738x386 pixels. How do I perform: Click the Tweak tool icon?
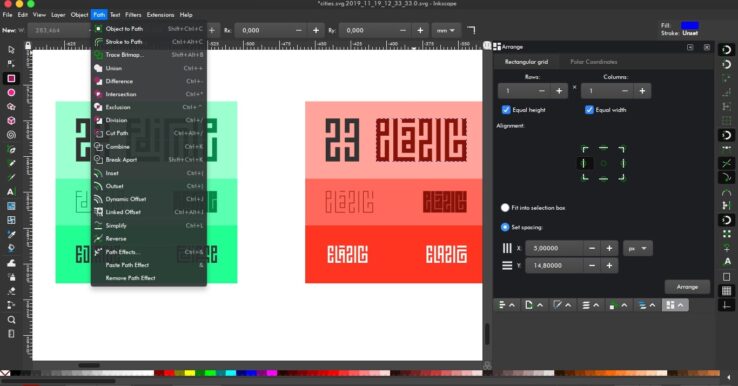point(11,263)
